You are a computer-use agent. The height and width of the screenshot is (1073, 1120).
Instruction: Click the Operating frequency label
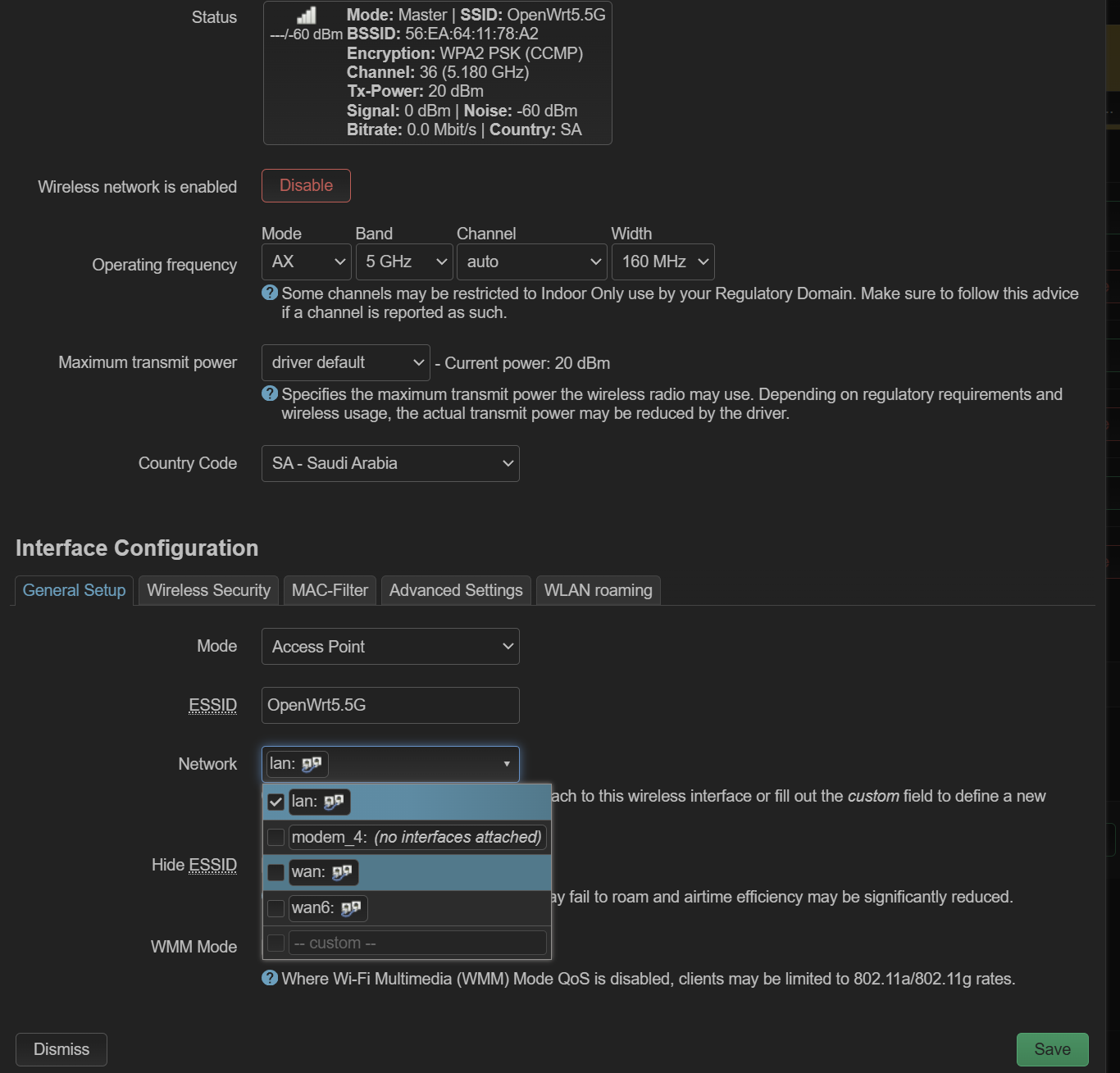(x=164, y=265)
